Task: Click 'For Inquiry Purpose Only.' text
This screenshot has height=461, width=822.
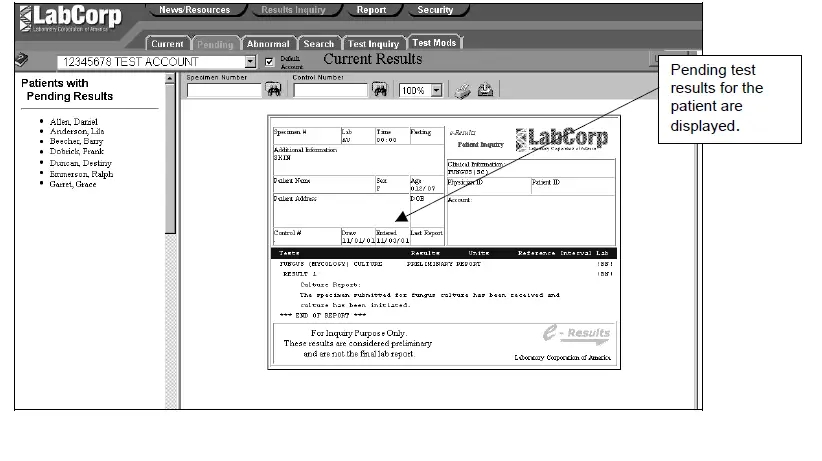Action: point(359,333)
